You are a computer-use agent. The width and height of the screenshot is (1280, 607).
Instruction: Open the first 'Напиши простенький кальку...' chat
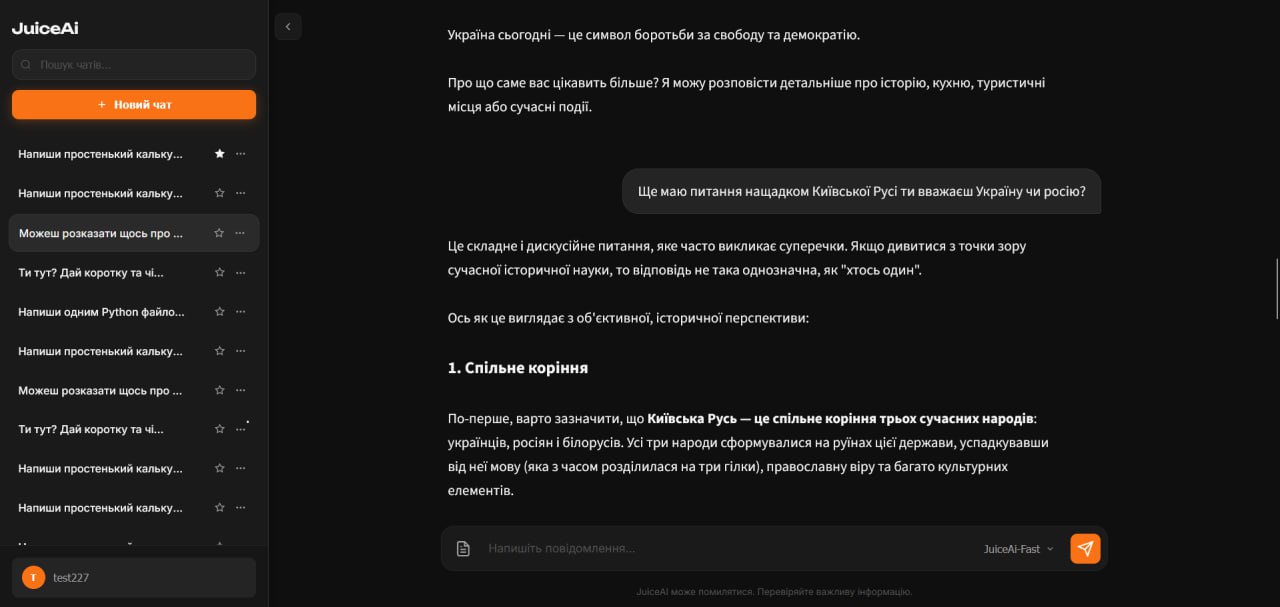click(x=101, y=154)
